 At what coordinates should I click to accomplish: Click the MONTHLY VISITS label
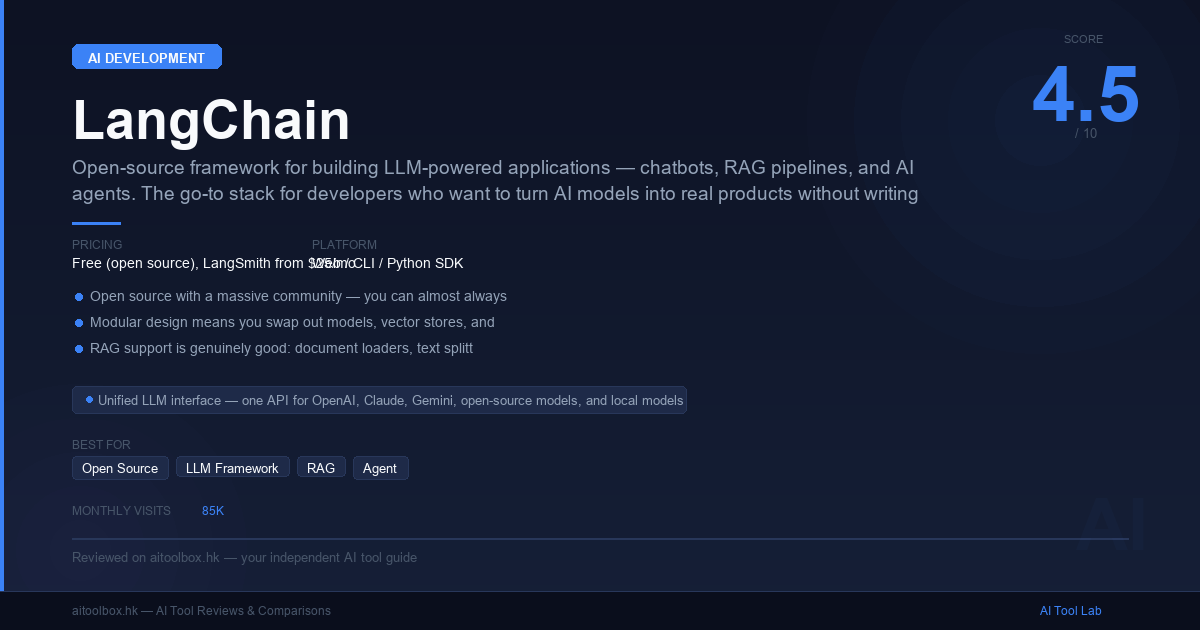click(121, 511)
